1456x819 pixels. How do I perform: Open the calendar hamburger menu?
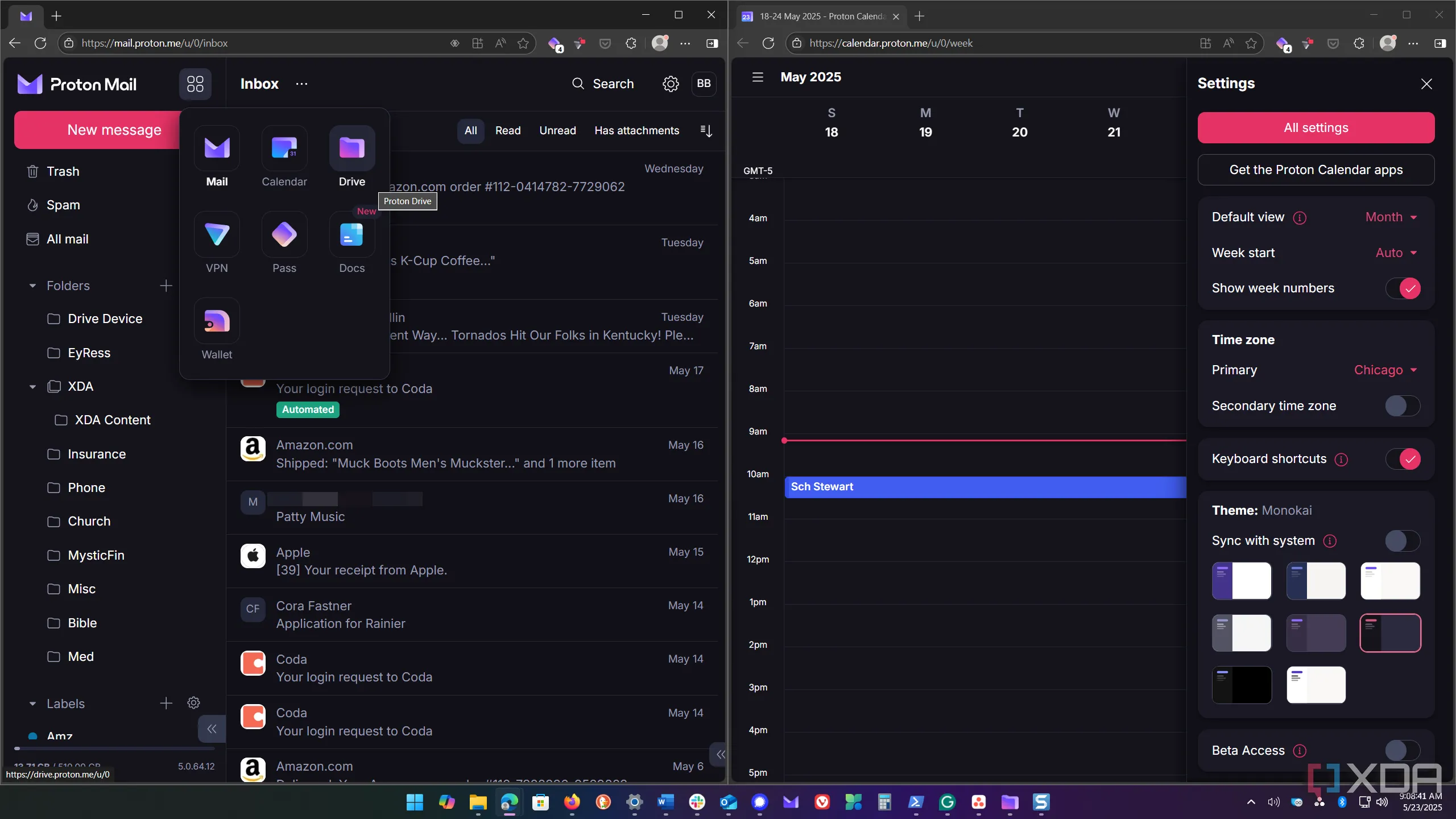tap(758, 77)
